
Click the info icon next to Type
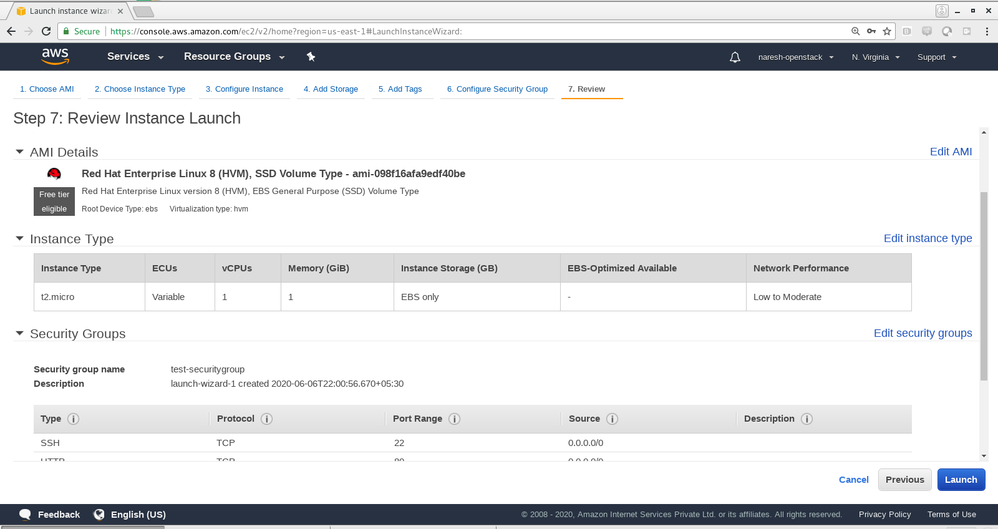(x=73, y=419)
